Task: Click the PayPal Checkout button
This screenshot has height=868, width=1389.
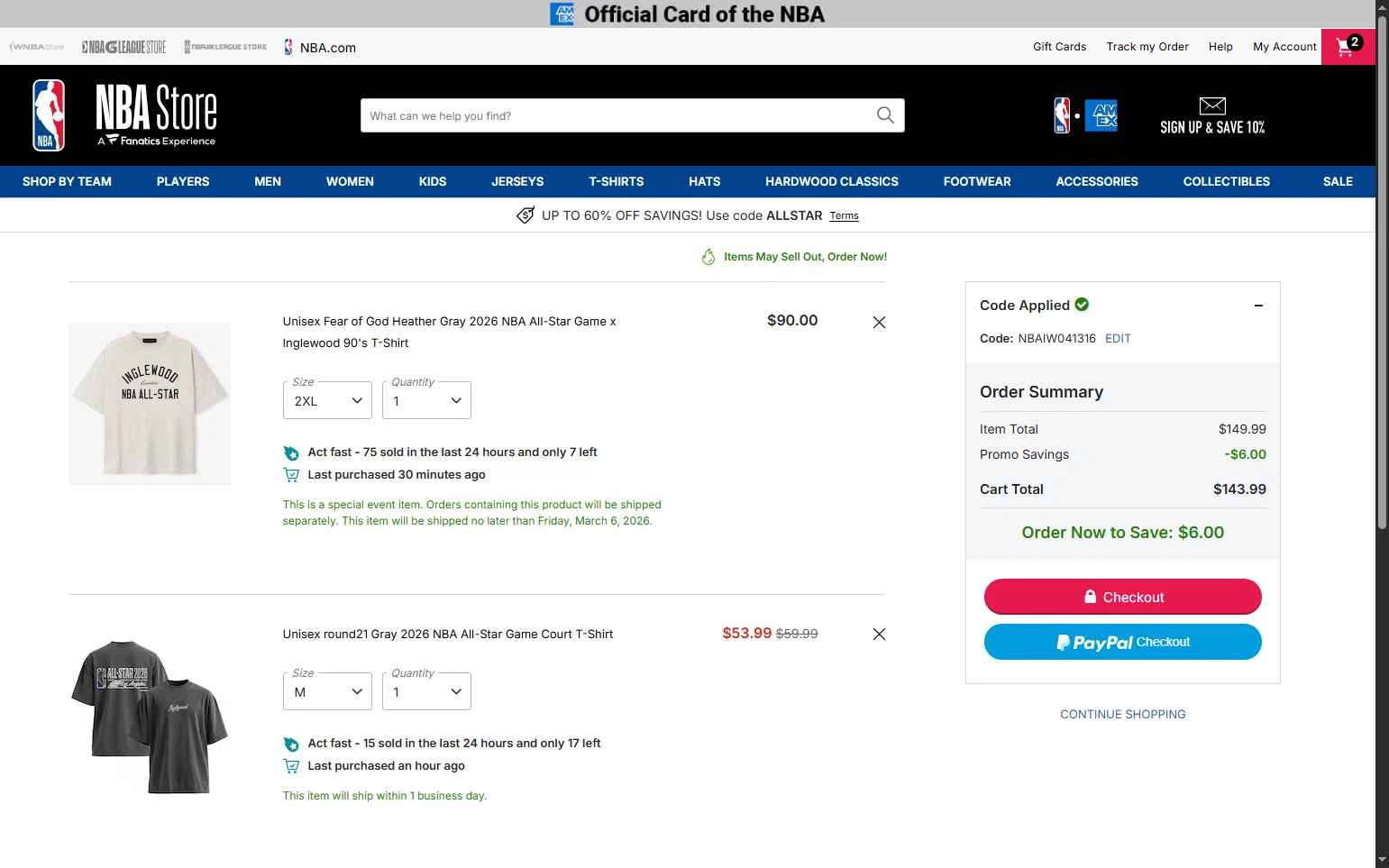Action: coord(1123,642)
